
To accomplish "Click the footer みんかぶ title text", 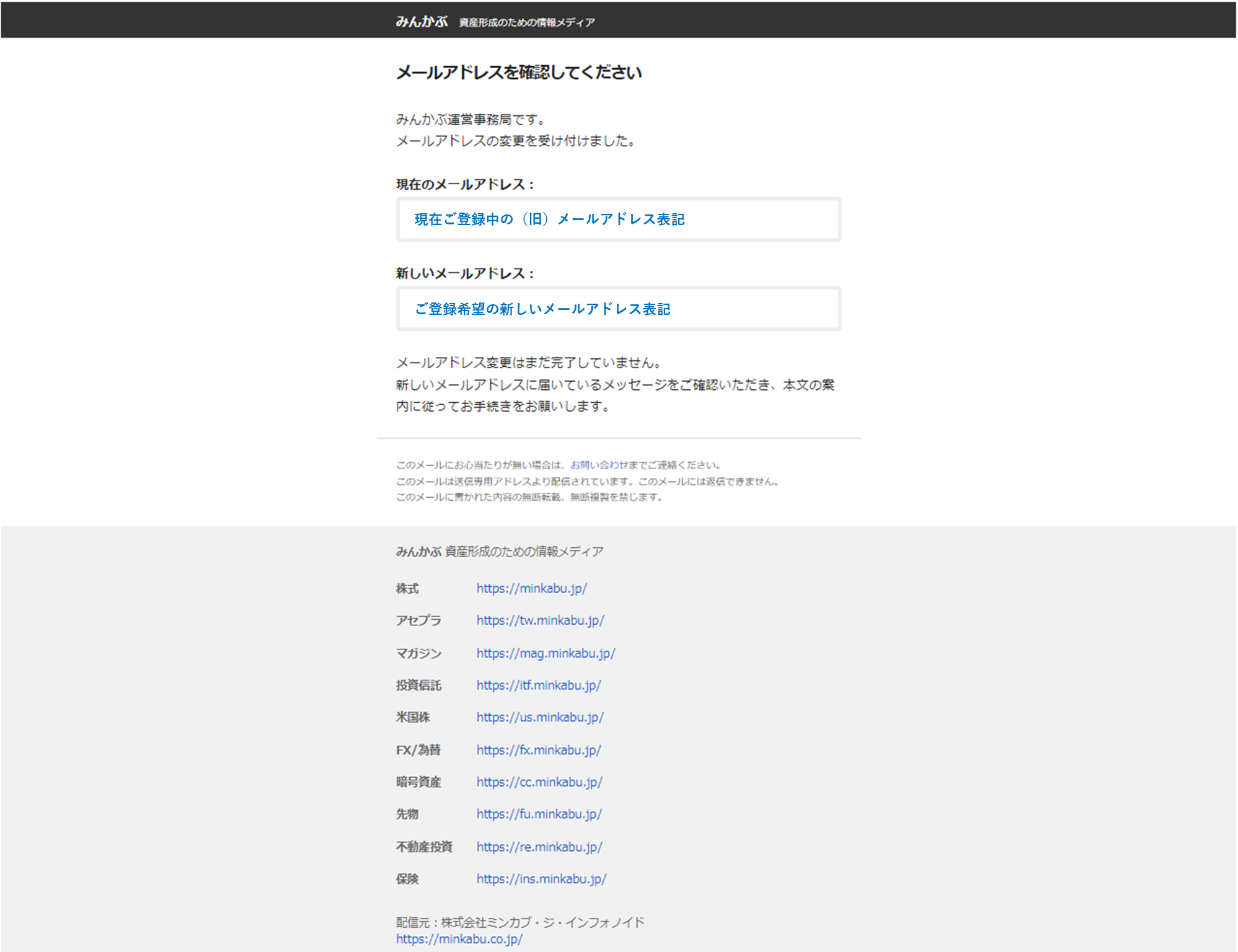I will (x=418, y=552).
